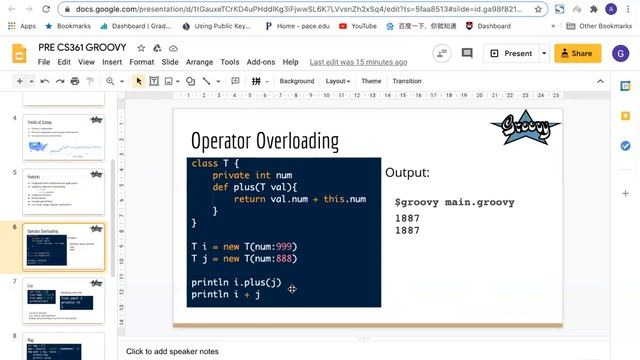Click the Background button
640x360 pixels.
click(x=297, y=81)
